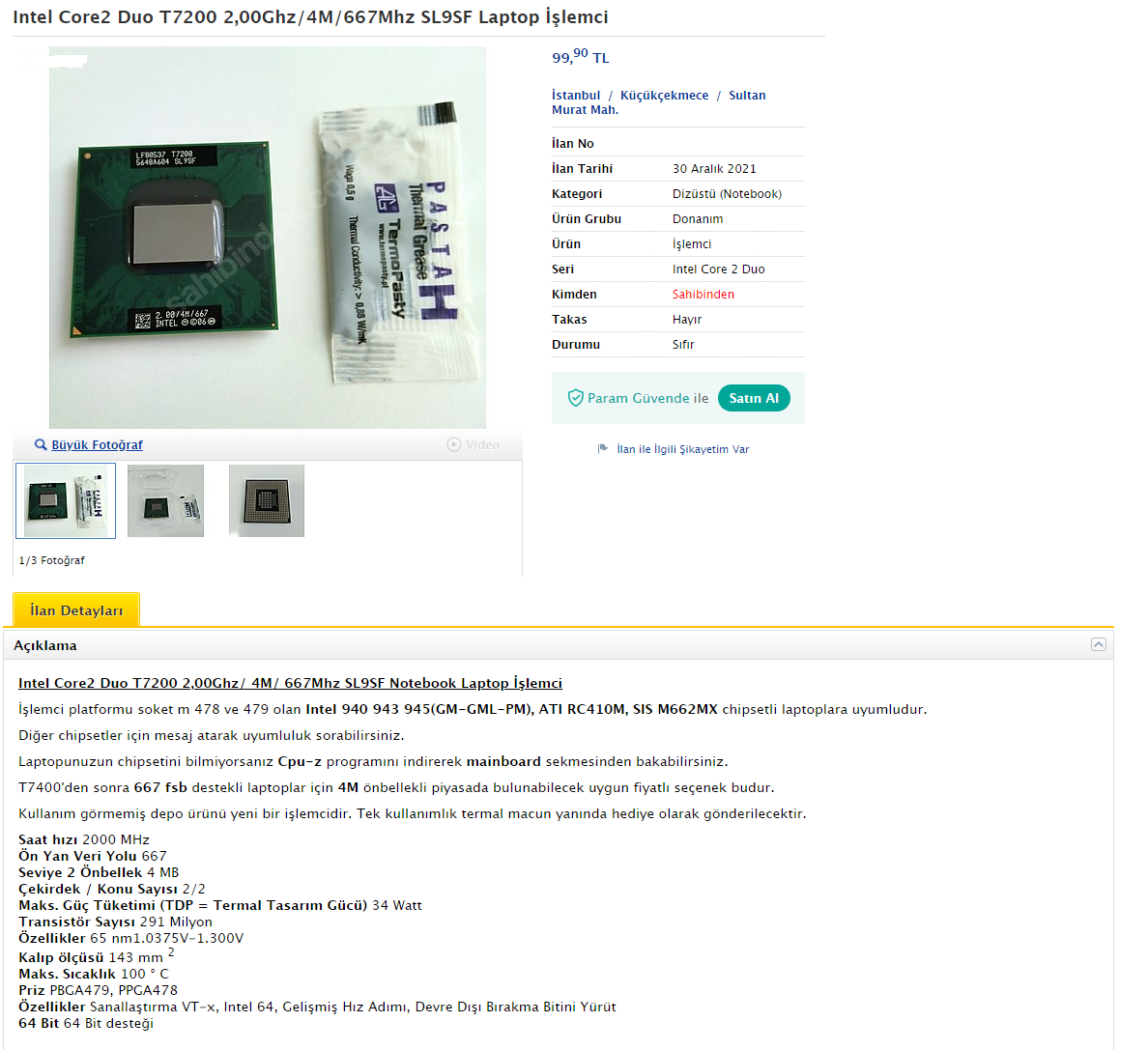Select the second thumbnail with plastic case

[x=165, y=501]
